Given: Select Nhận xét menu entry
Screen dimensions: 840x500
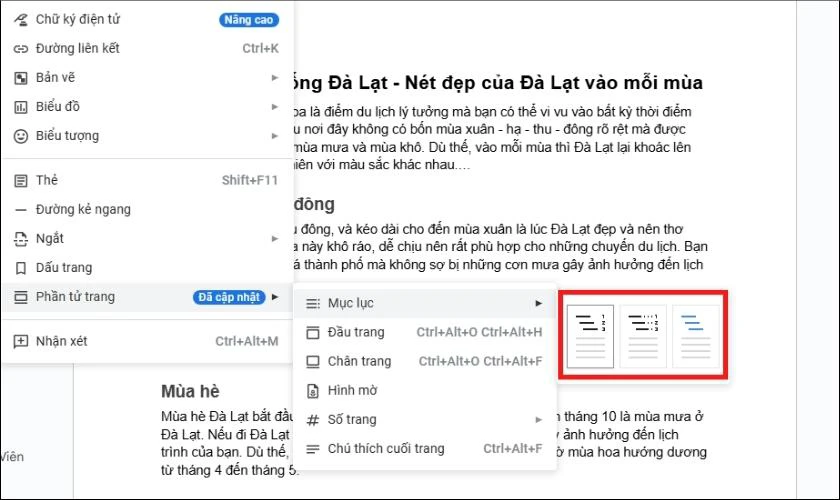Looking at the screenshot, I should click(147, 341).
